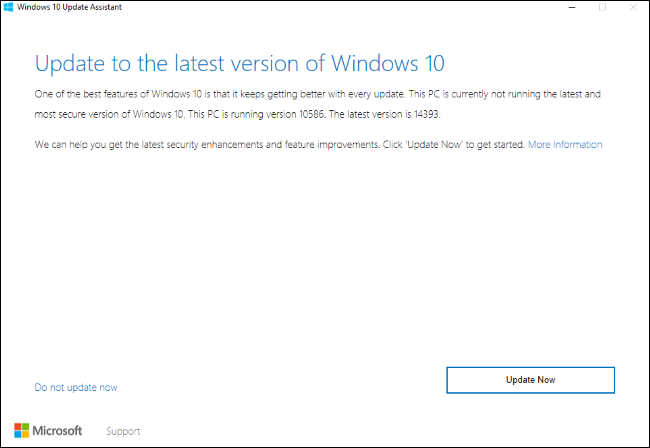The width and height of the screenshot is (650, 448).
Task: Close the Windows 10 Update Assistant
Action: [633, 7]
